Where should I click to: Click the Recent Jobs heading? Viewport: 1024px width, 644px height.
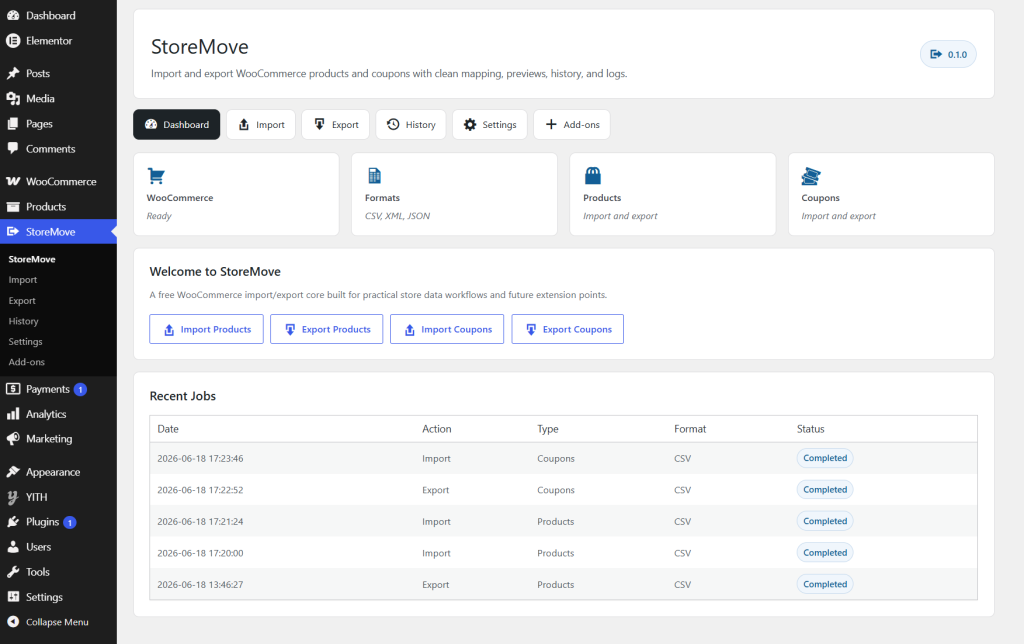click(x=183, y=396)
